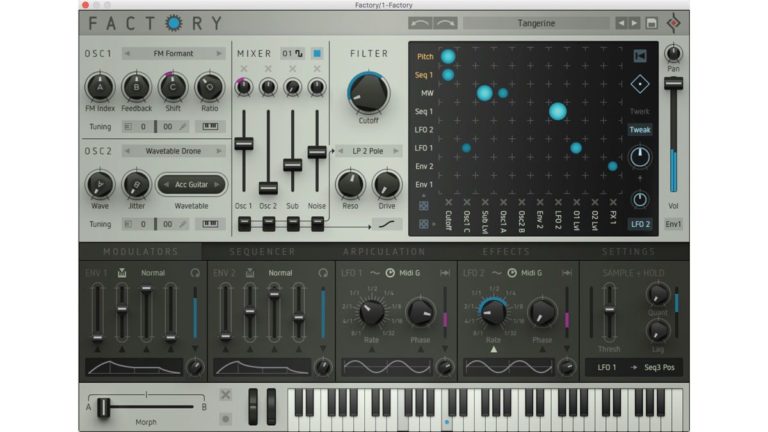Click the diamond randomize icon beside matrix

tap(639, 85)
